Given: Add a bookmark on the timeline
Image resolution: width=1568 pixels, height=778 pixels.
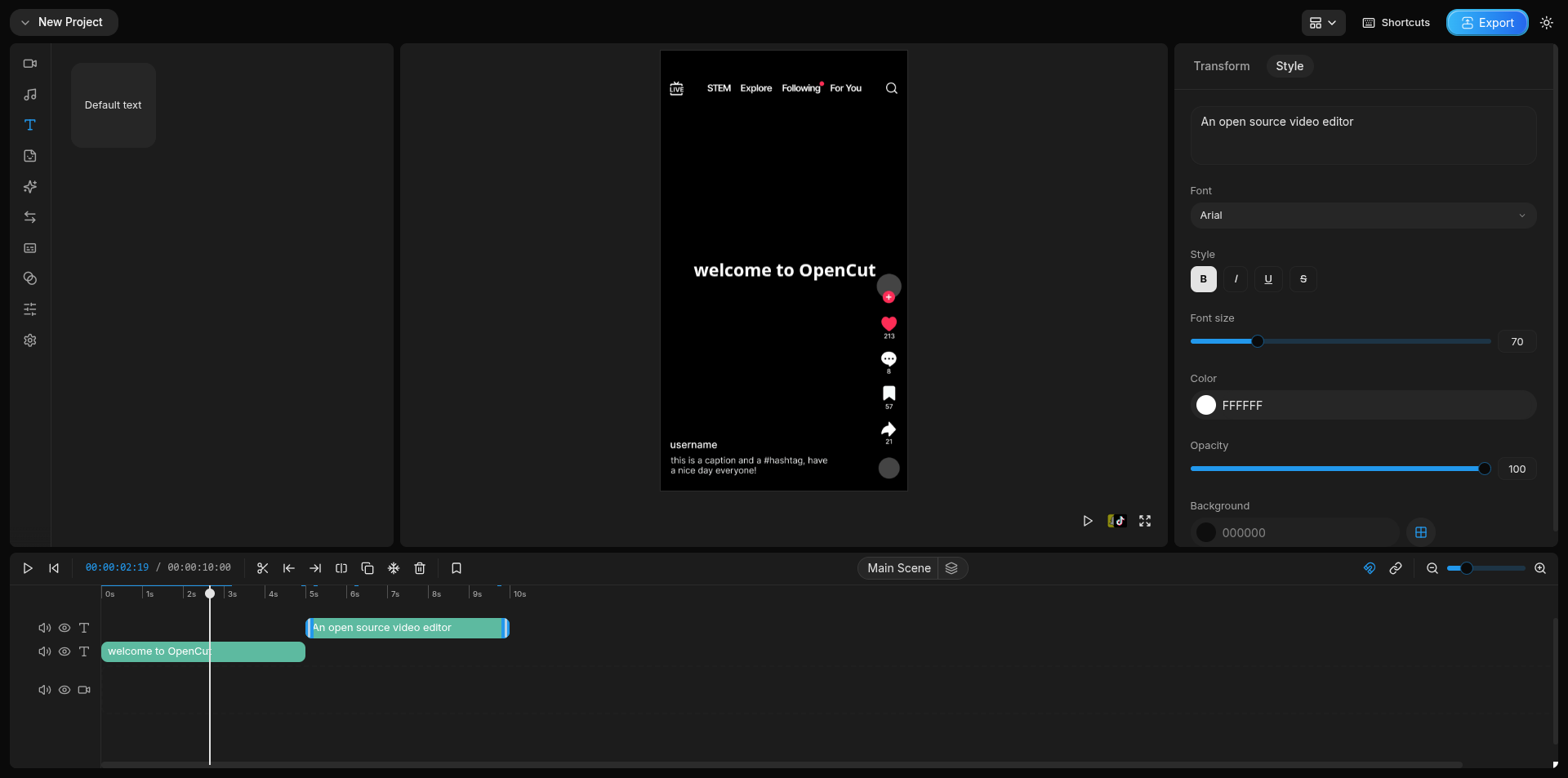Looking at the screenshot, I should (457, 568).
